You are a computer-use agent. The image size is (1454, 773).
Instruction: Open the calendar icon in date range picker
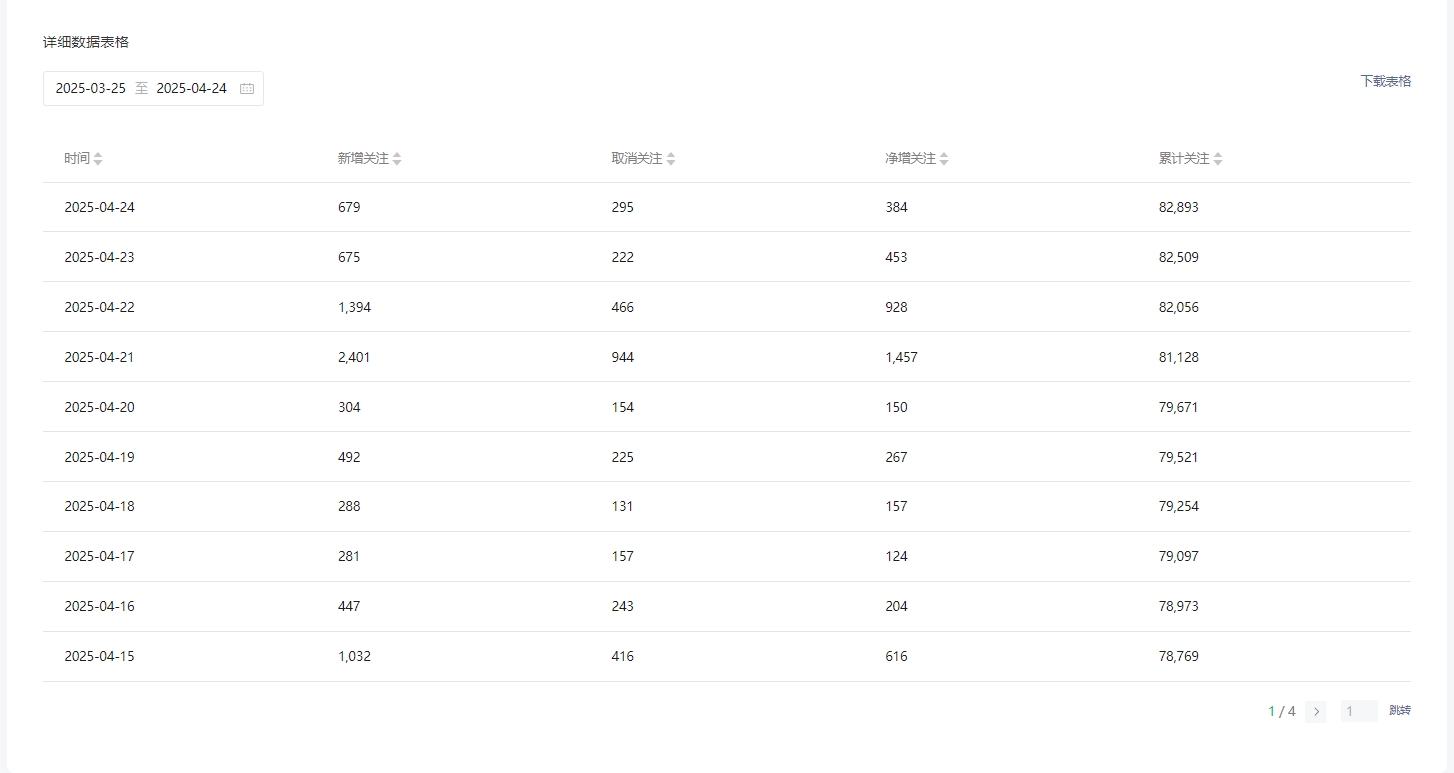(247, 88)
